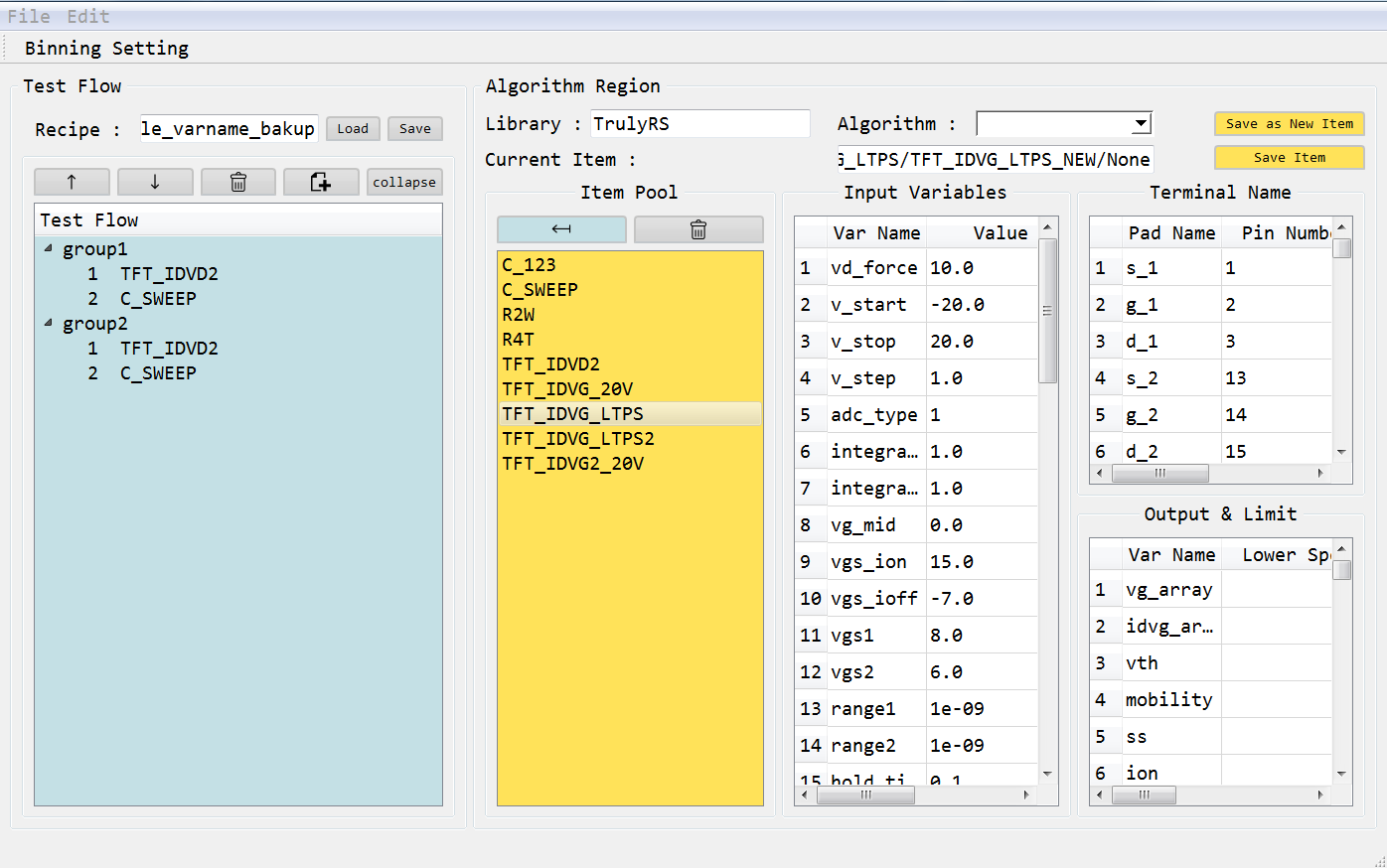Click pad name s_1 in Terminal Name
The image size is (1387, 868).
pyautogui.click(x=1171, y=268)
